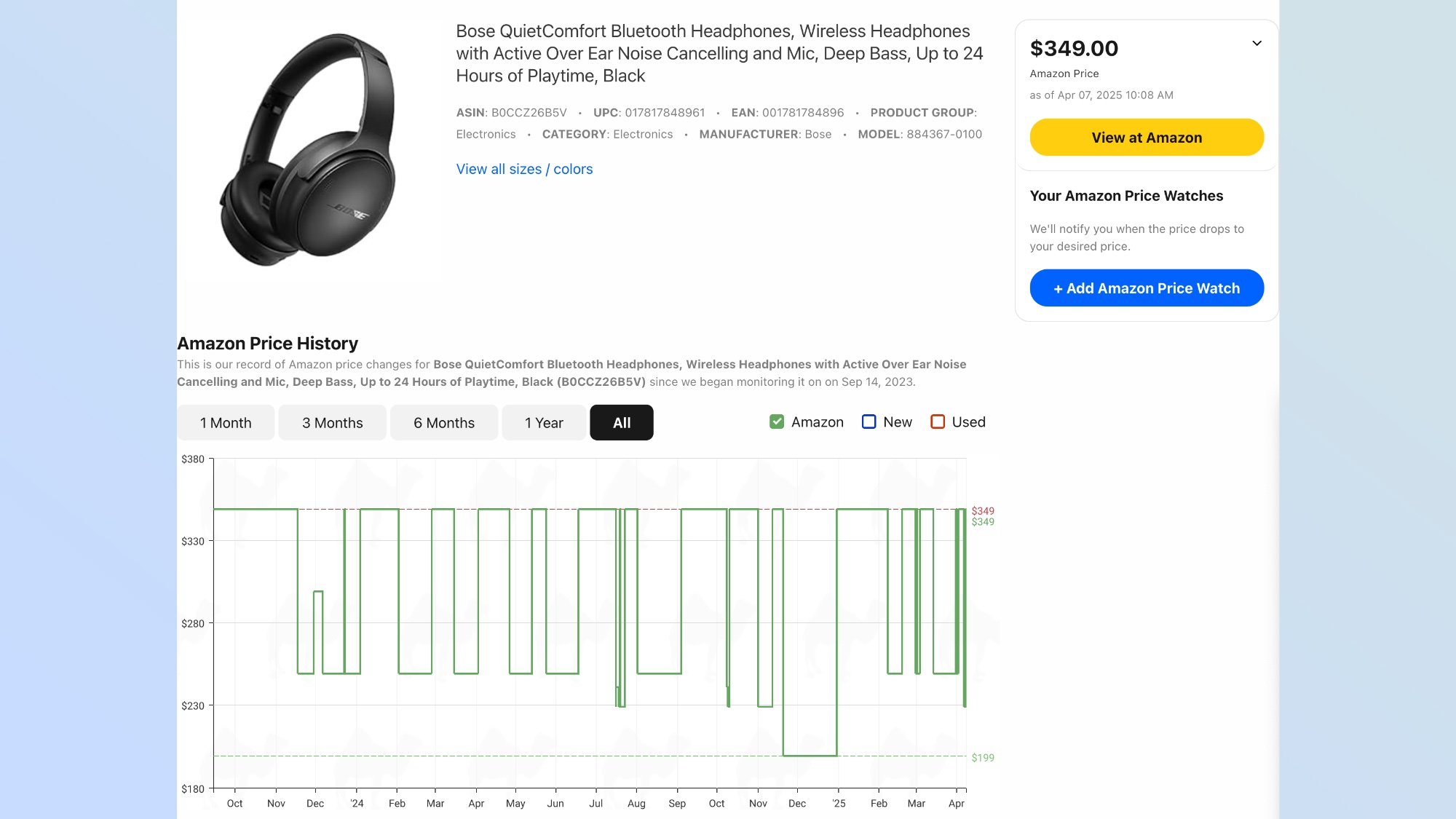Show the 6 Months price history

444,423
